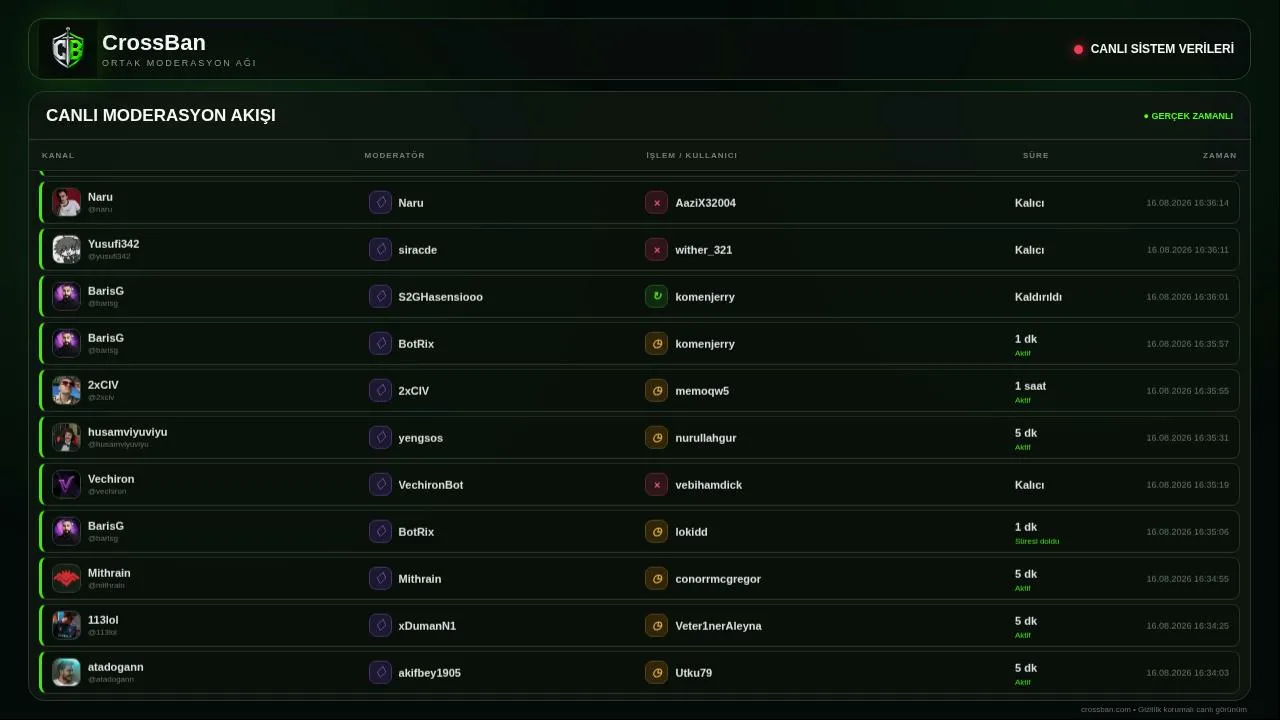Viewport: 1280px width, 720px height.
Task: Click the MODERATÖR column header
Action: point(395,156)
